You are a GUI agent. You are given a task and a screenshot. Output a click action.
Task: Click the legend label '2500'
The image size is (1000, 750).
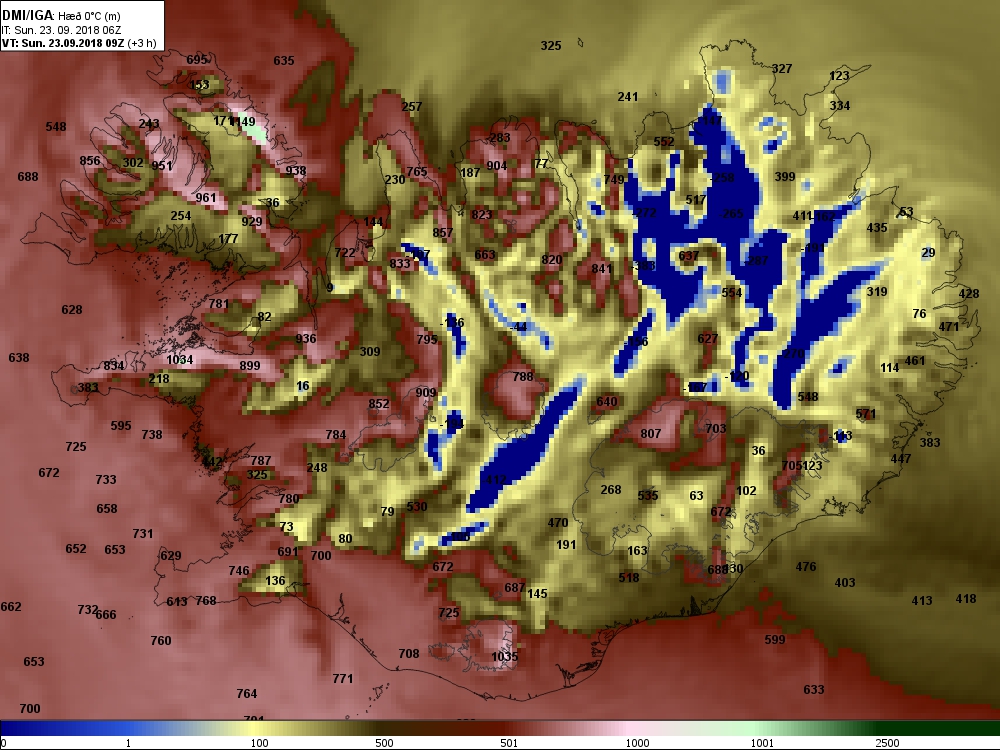click(x=887, y=743)
